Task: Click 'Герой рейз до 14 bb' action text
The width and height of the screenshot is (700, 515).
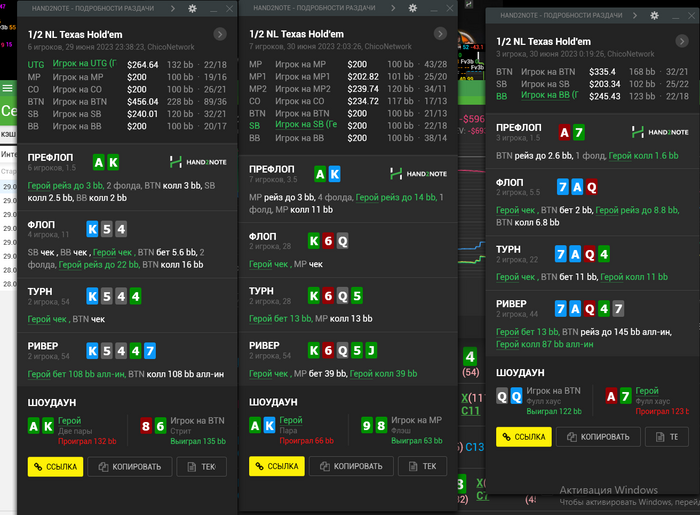Action: 396,197
